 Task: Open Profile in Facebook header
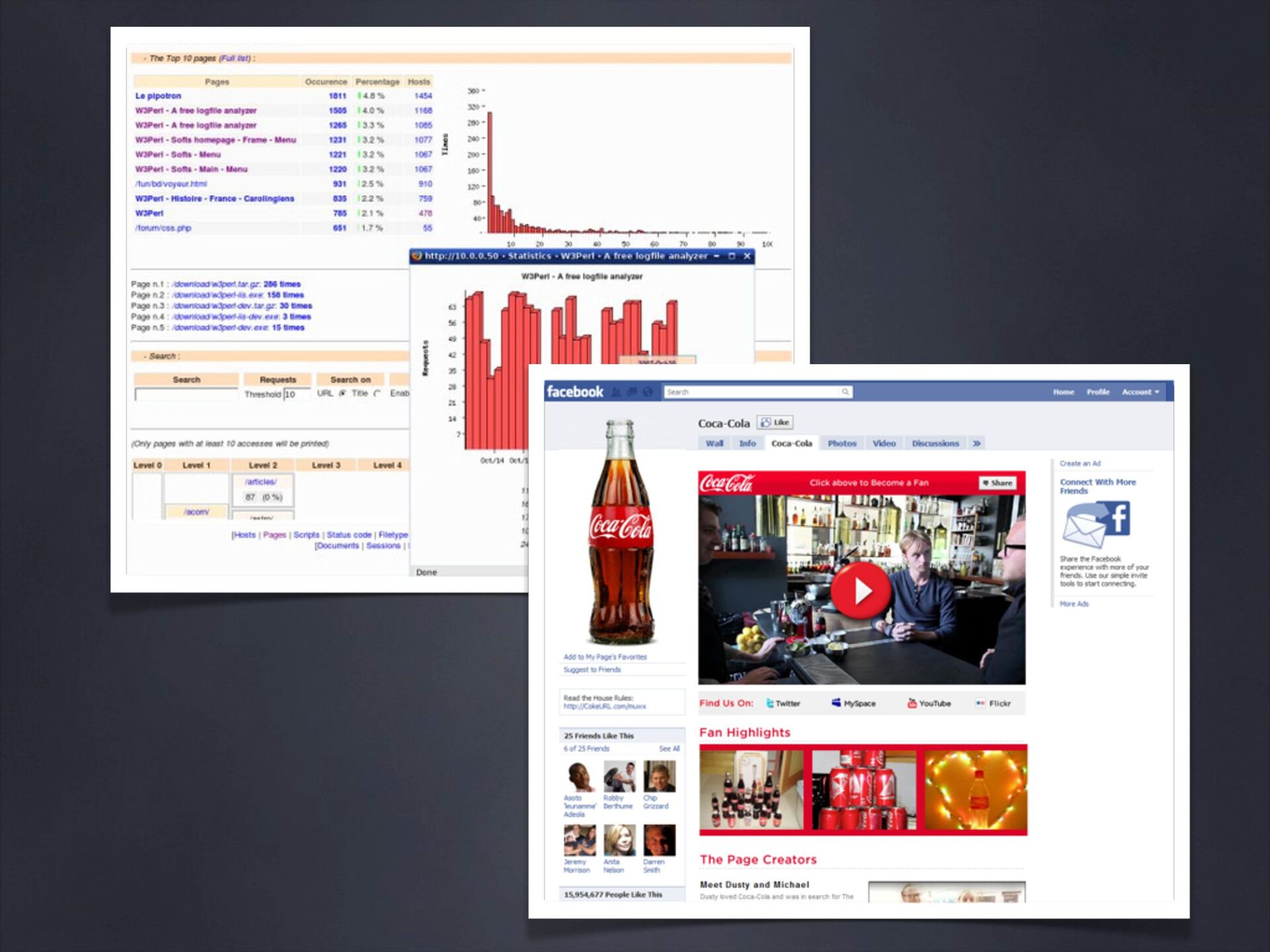[1098, 392]
